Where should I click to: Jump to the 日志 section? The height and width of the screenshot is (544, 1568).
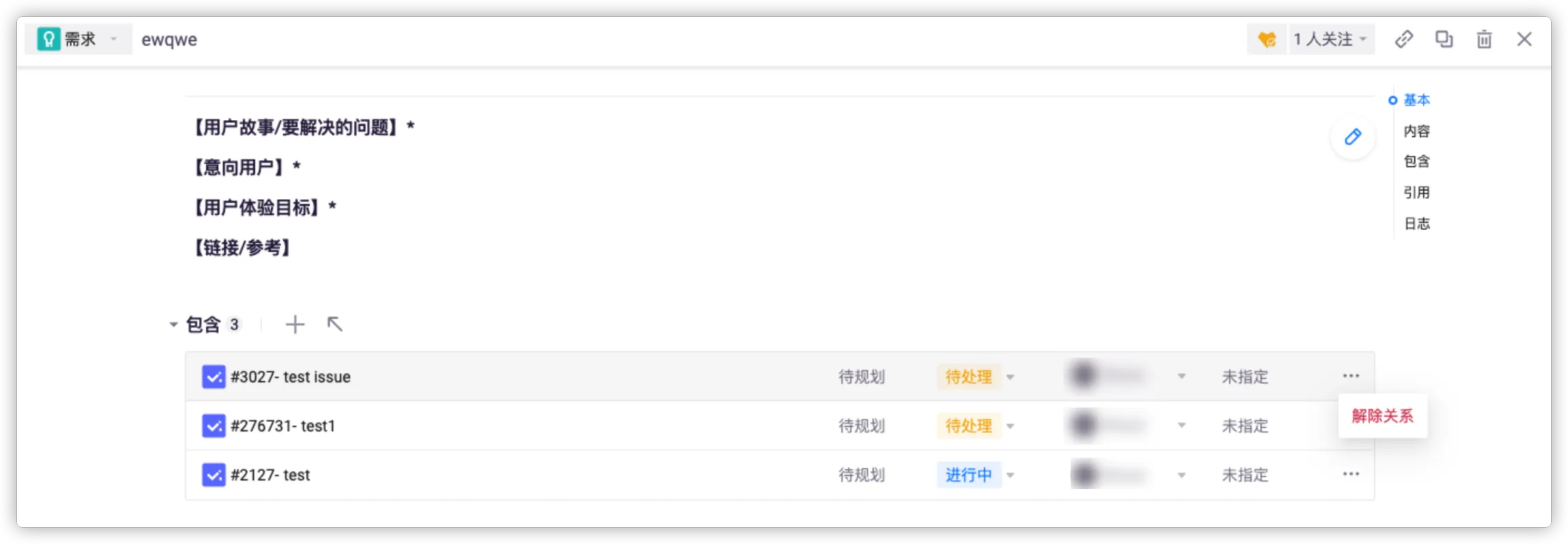[1416, 223]
